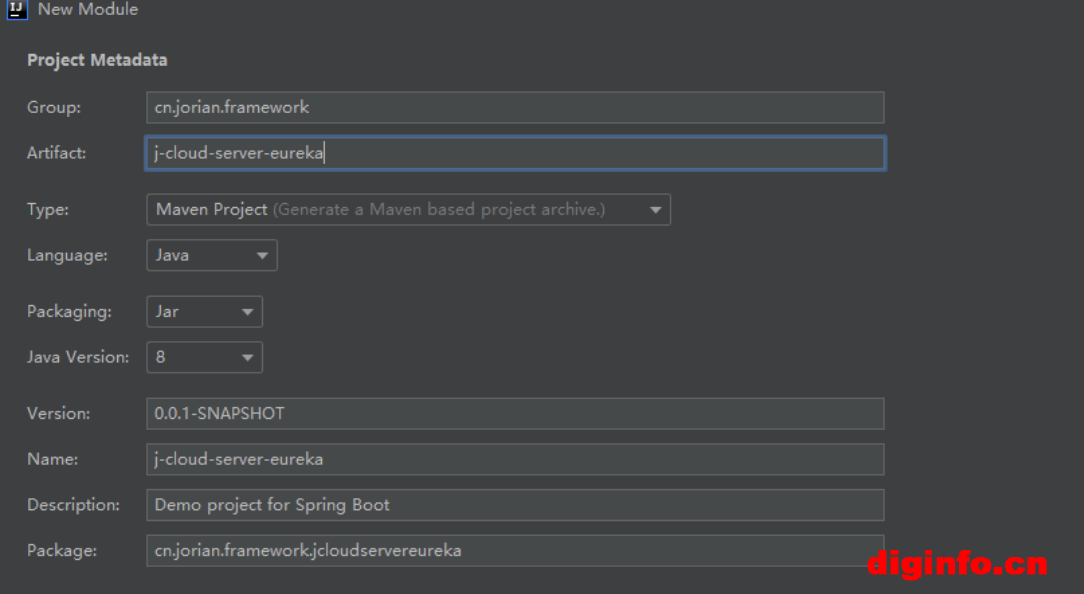Click the Package label
Screen dimensions: 1084x594
coord(62,551)
